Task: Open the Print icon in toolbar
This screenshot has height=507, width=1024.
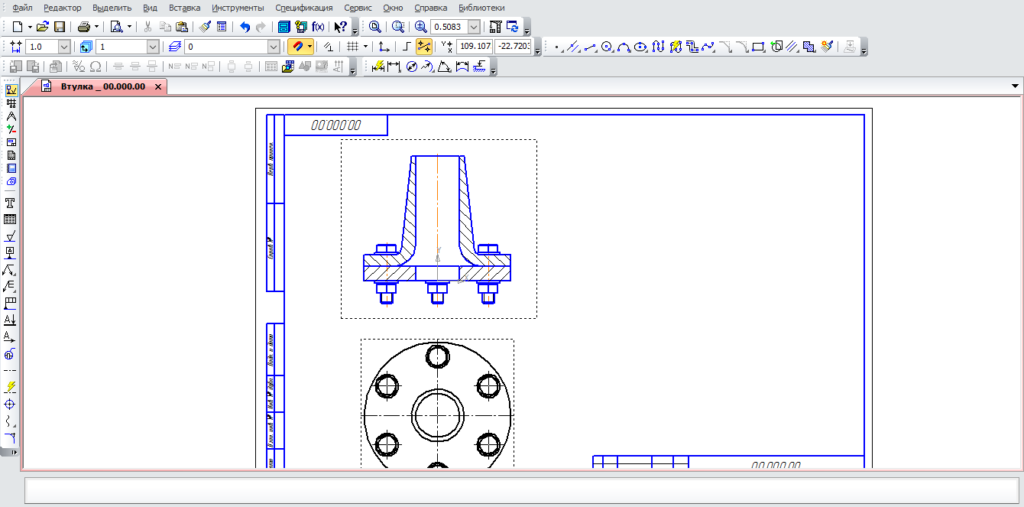Action: coord(84,27)
